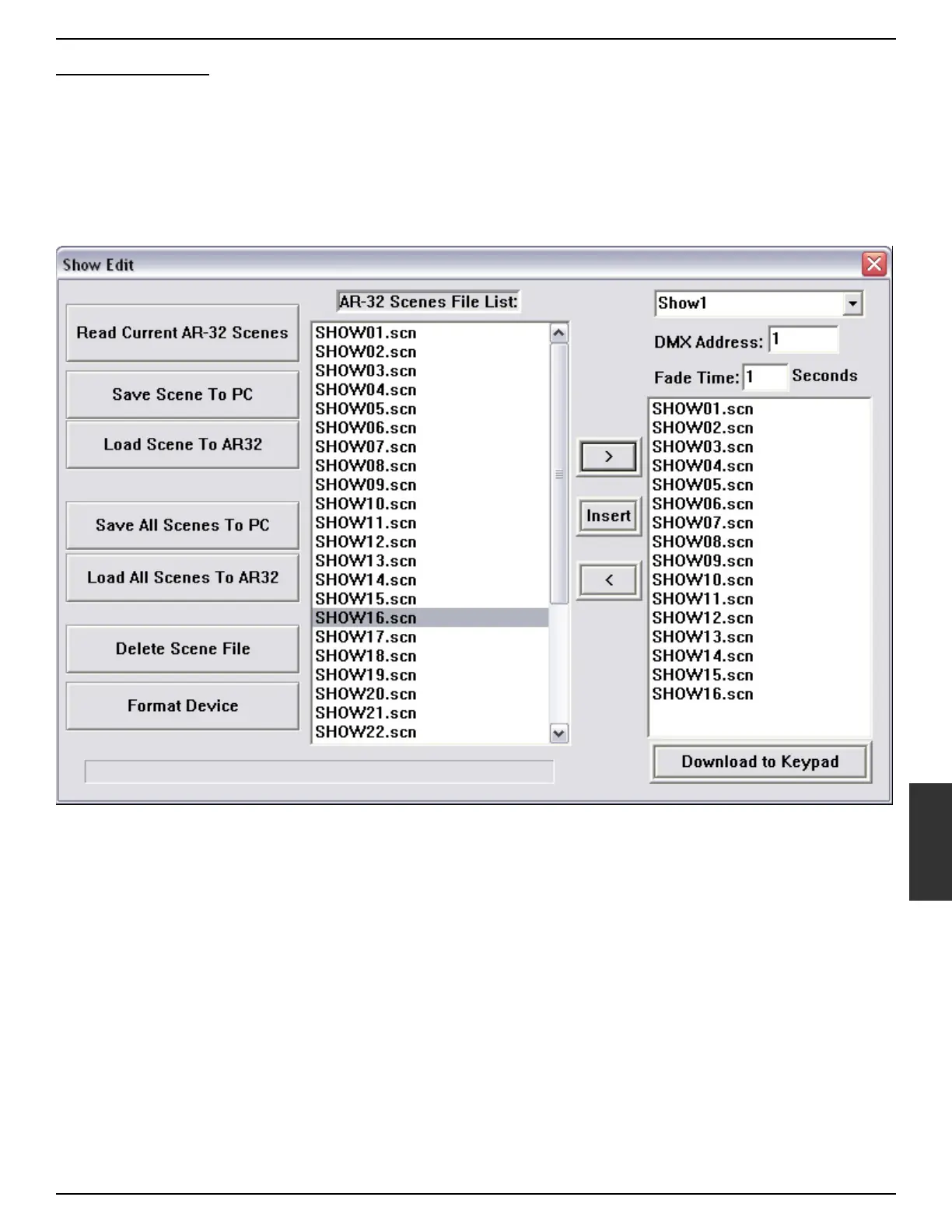Click the right arrow add-scene button

(608, 457)
